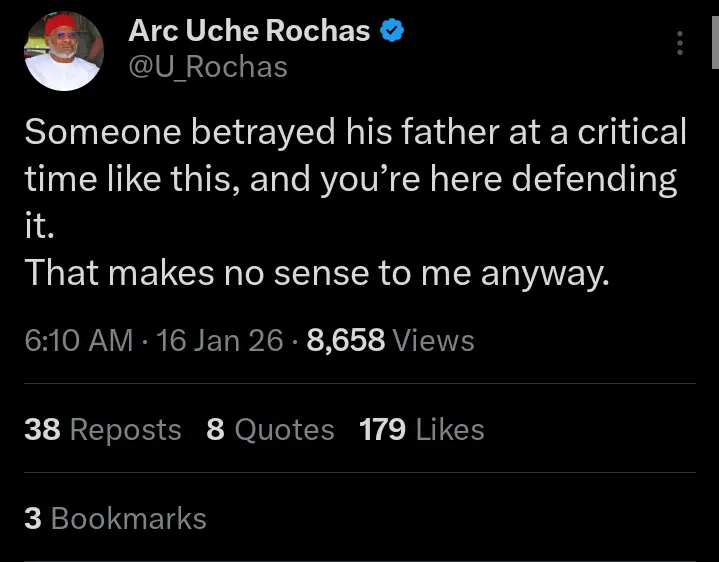Viewport: 719px width, 562px height.
Task: Open the Arc Uche Rochas display name
Action: [x=249, y=32]
